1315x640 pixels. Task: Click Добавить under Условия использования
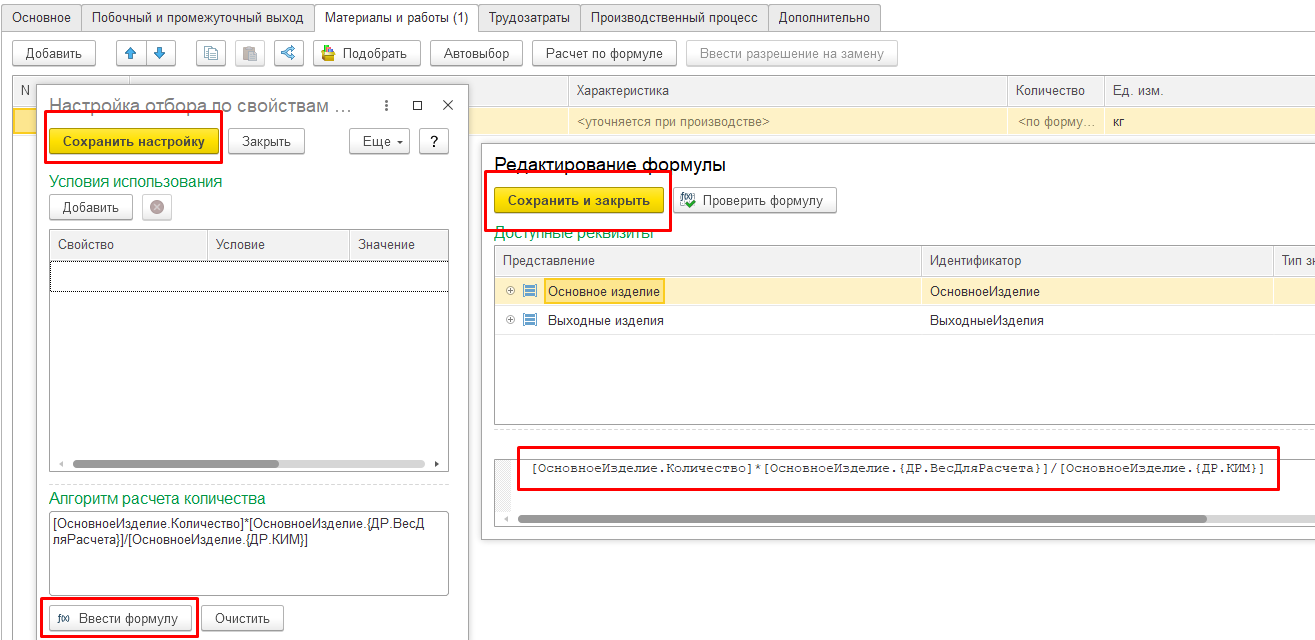tap(91, 207)
